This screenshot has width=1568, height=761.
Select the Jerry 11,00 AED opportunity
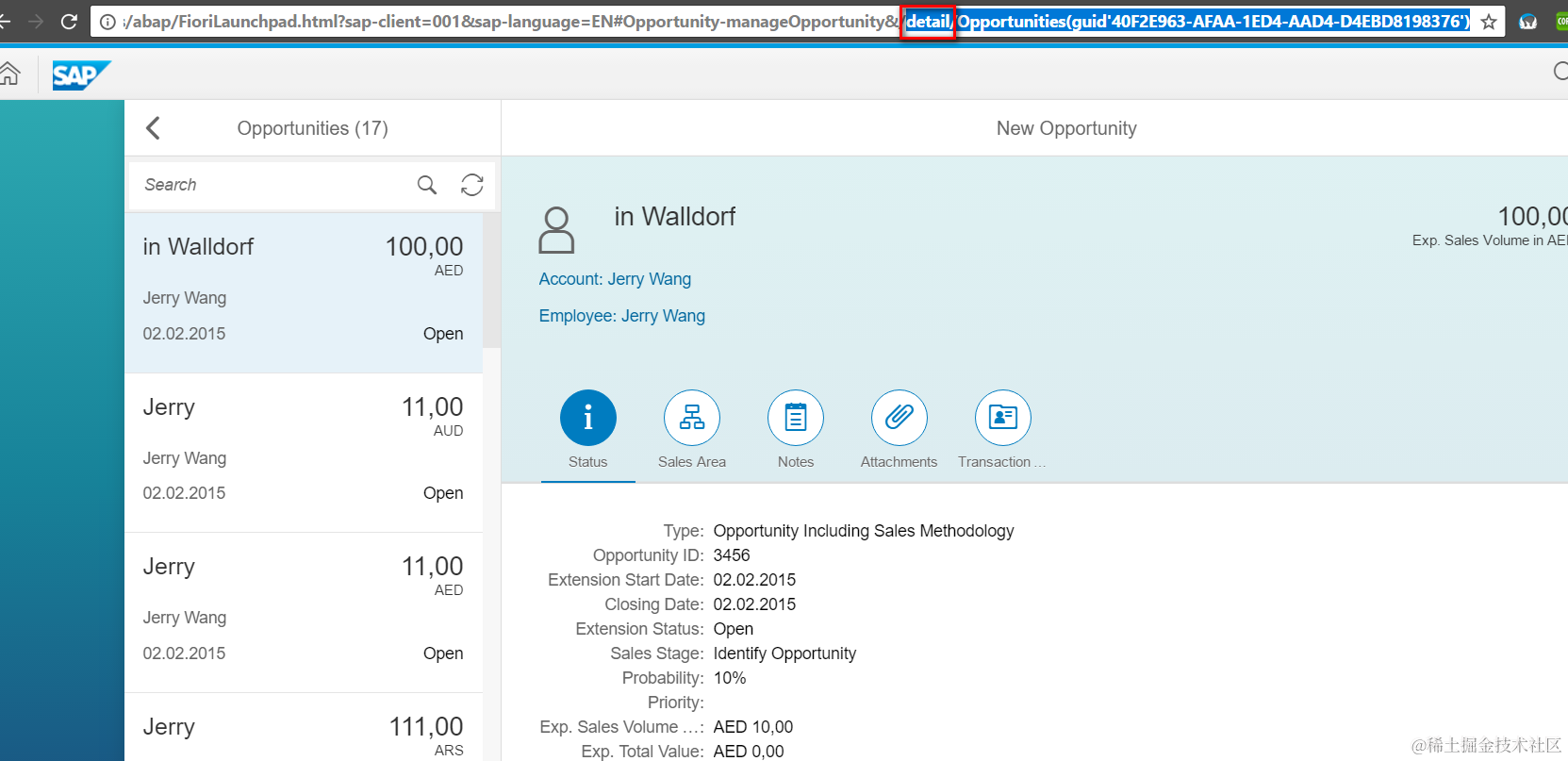(304, 613)
